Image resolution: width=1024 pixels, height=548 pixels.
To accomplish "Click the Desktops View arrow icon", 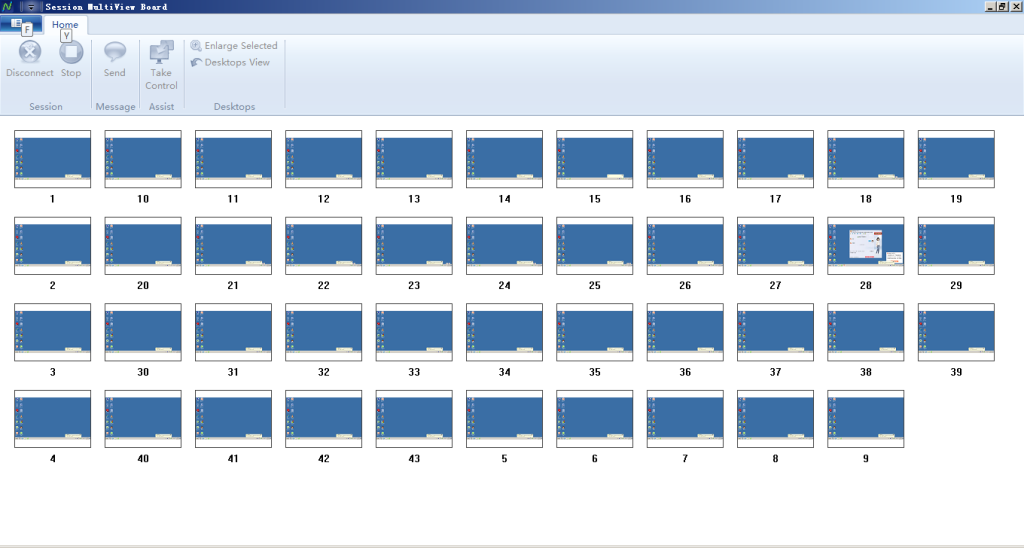I will (197, 62).
